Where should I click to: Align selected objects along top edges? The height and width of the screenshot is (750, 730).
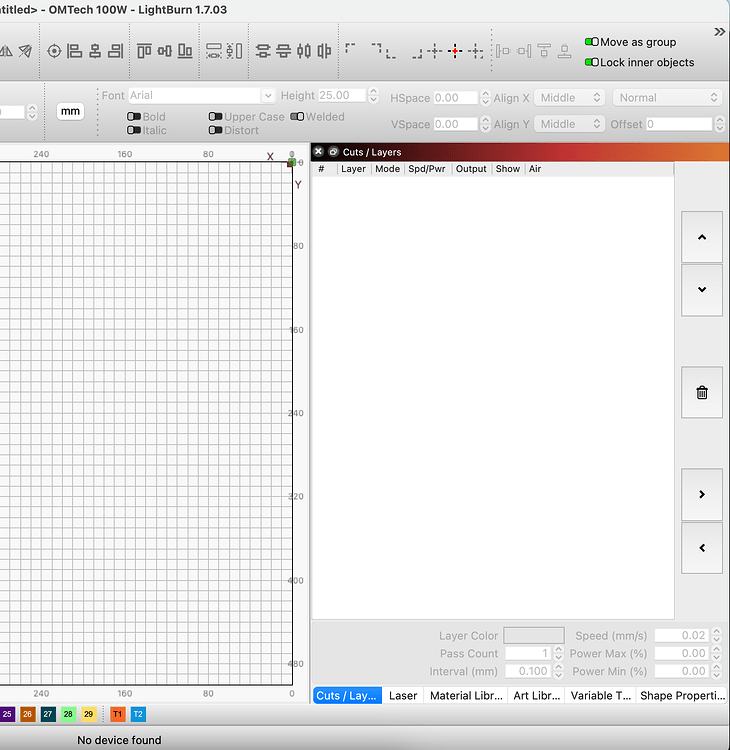click(x=144, y=51)
